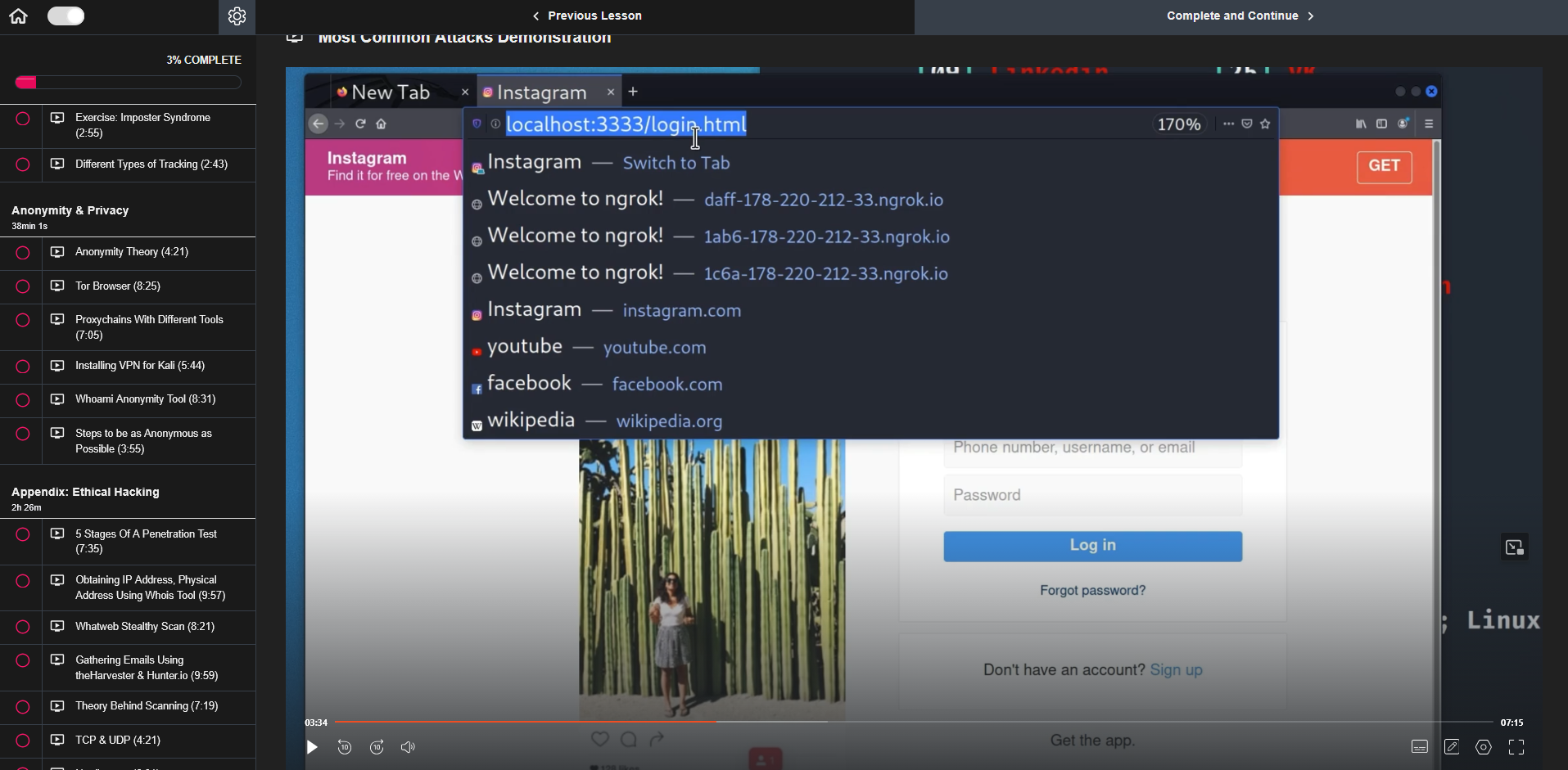1568x770 pixels.
Task: Click video icon beside Obtaining IP Address
Action: point(57,580)
